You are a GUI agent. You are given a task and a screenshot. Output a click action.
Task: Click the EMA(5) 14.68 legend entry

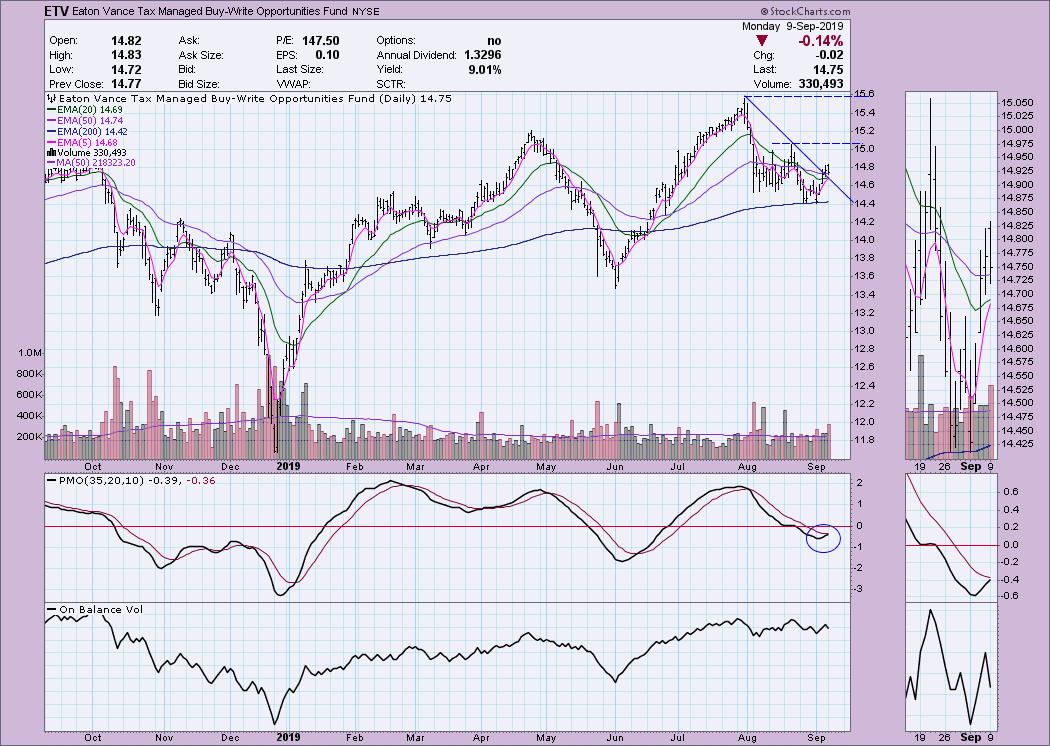pyautogui.click(x=88, y=142)
